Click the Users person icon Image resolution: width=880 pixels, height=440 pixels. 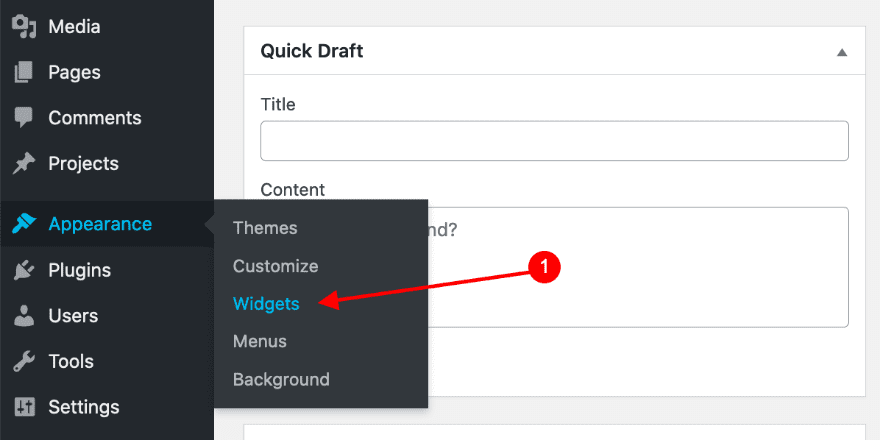[x=24, y=316]
